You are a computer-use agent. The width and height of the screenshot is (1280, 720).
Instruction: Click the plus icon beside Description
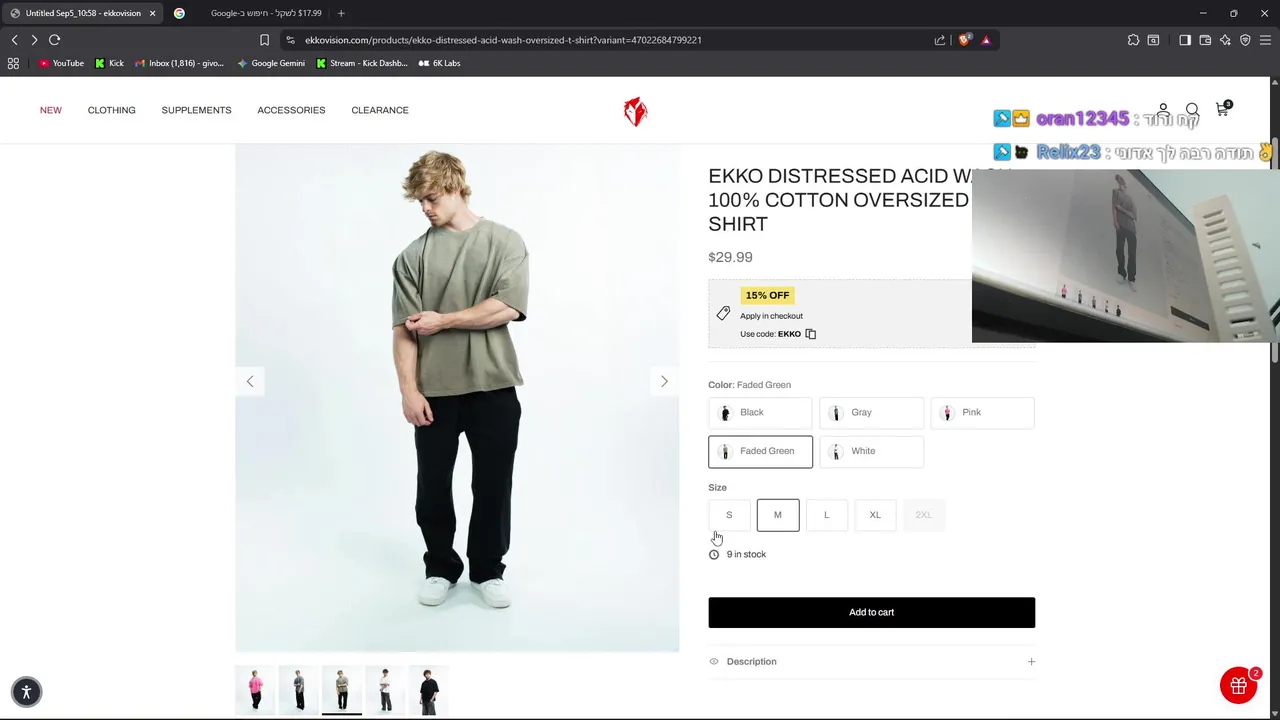pyautogui.click(x=1031, y=661)
